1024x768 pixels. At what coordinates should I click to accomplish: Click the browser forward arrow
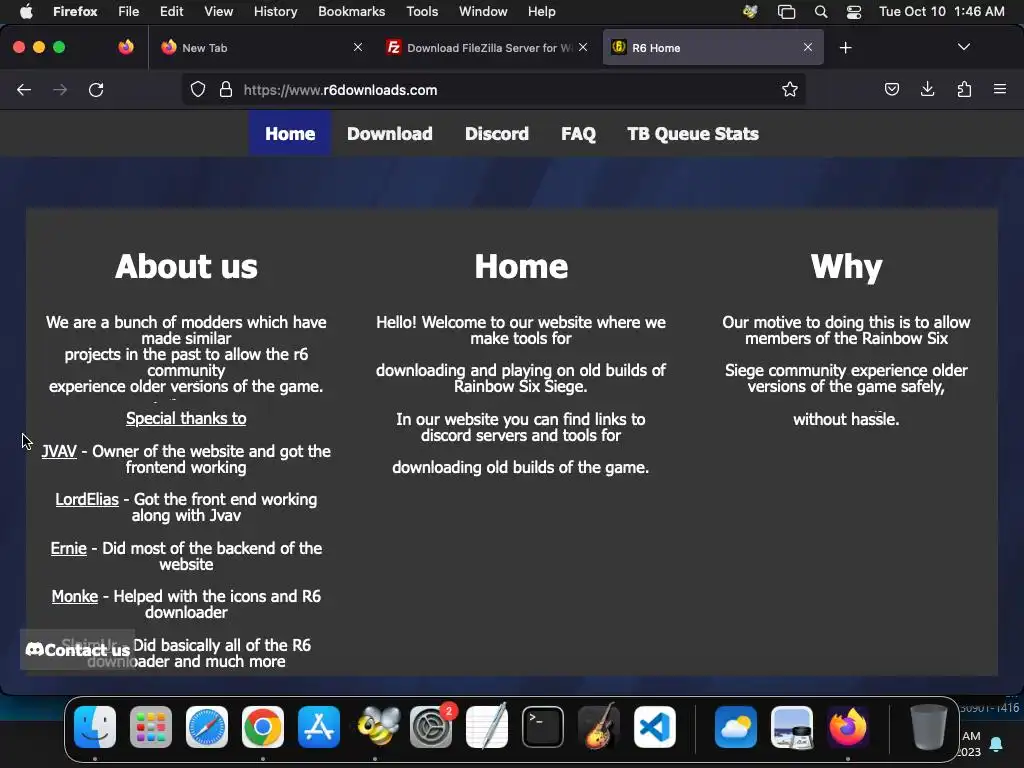coord(60,89)
